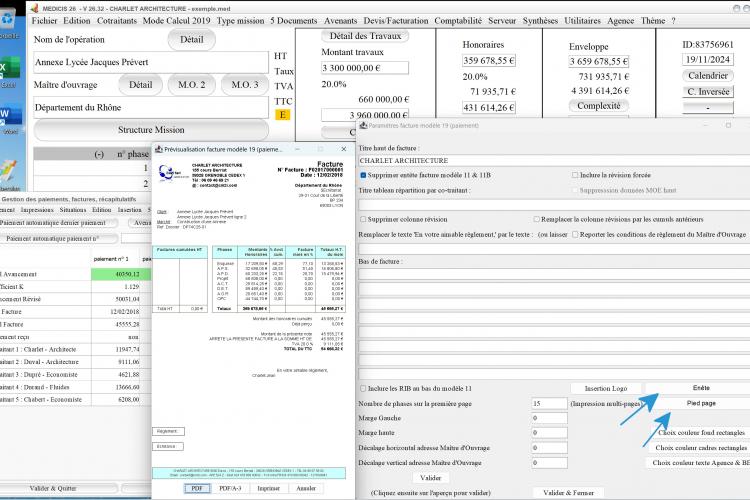Click the Nom de l'opération text field
The image size is (750, 500).
pos(151,62)
